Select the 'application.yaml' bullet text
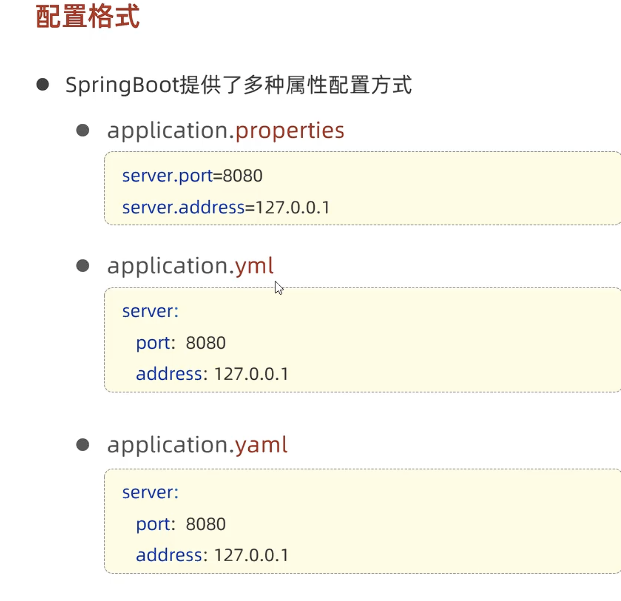 [x=197, y=445]
